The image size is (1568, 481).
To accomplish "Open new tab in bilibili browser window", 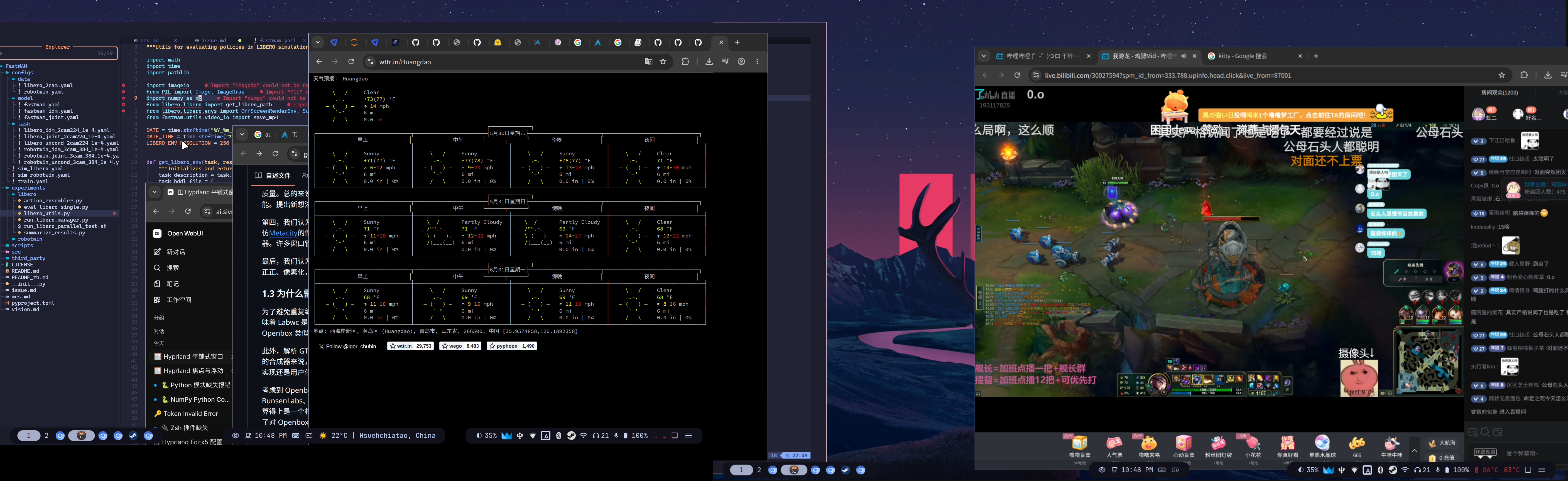I will pos(1316,56).
